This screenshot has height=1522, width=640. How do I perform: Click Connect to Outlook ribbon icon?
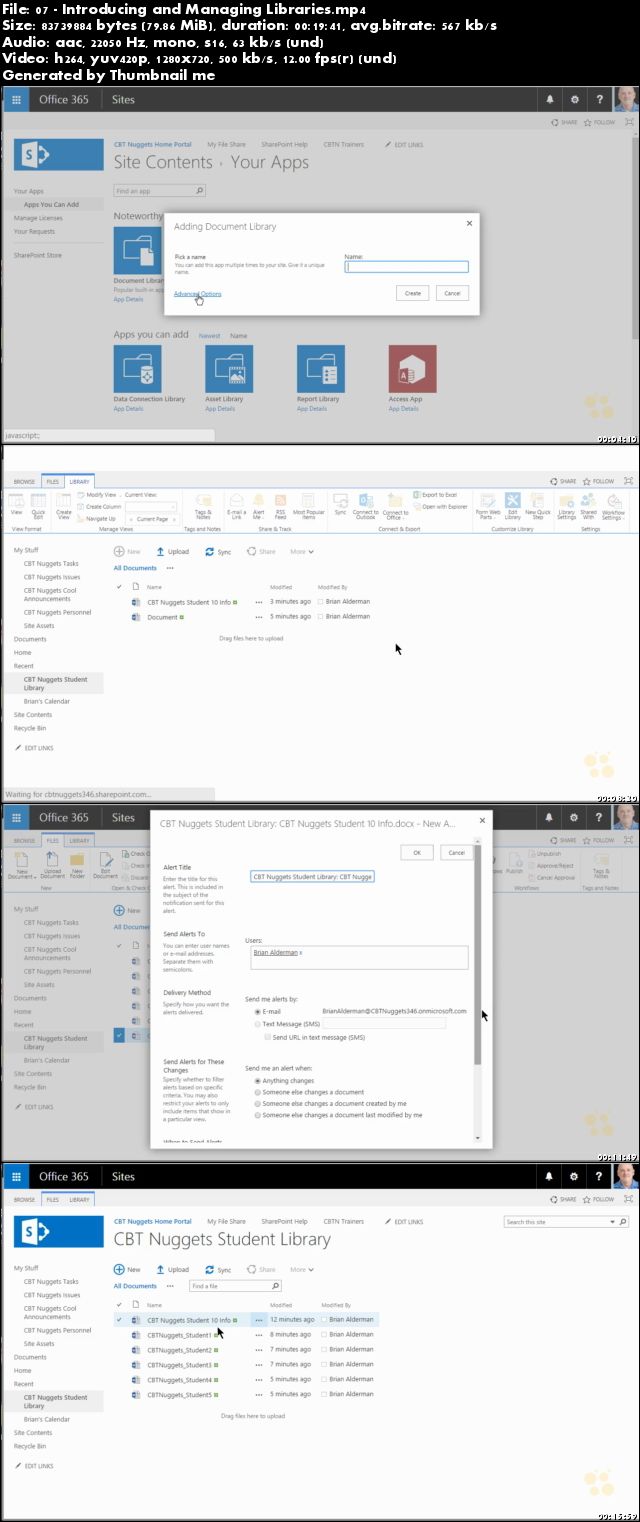click(366, 506)
